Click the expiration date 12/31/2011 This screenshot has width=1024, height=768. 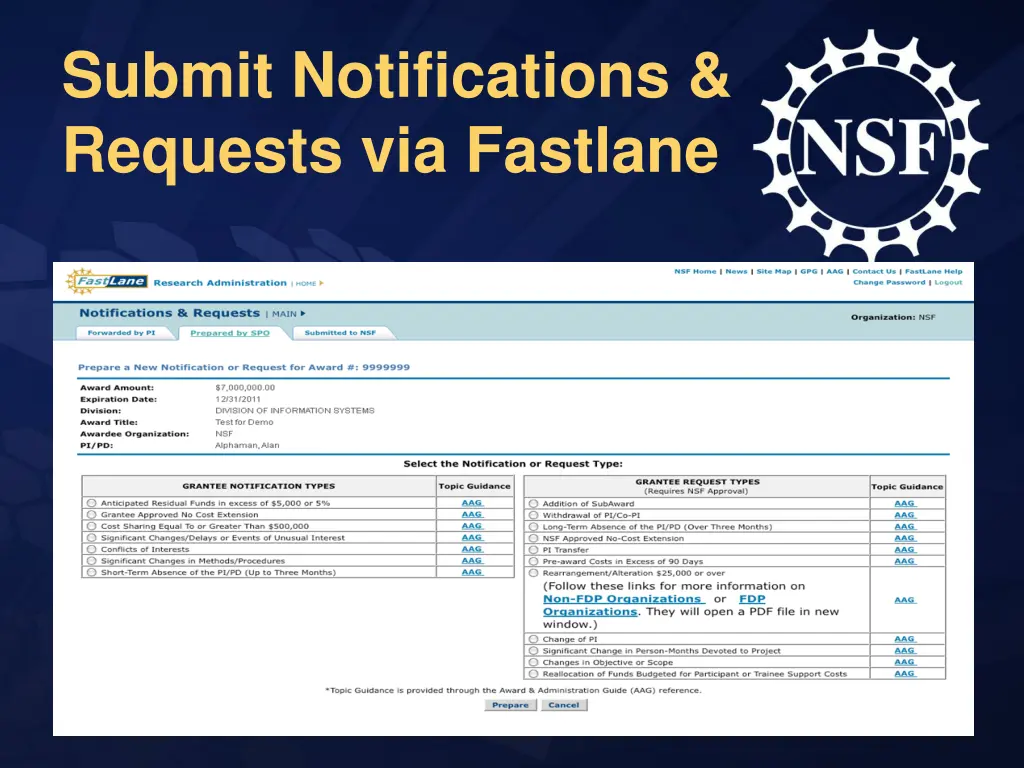pos(238,399)
